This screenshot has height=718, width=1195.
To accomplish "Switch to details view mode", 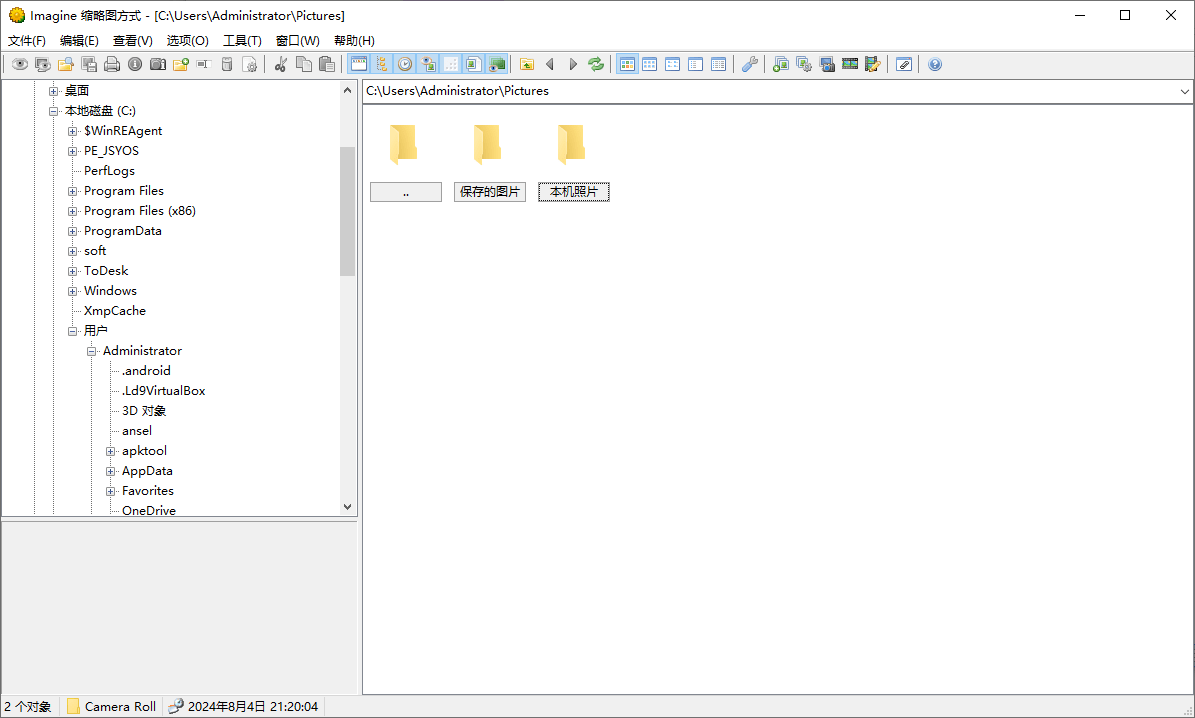I will pyautogui.click(x=718, y=63).
